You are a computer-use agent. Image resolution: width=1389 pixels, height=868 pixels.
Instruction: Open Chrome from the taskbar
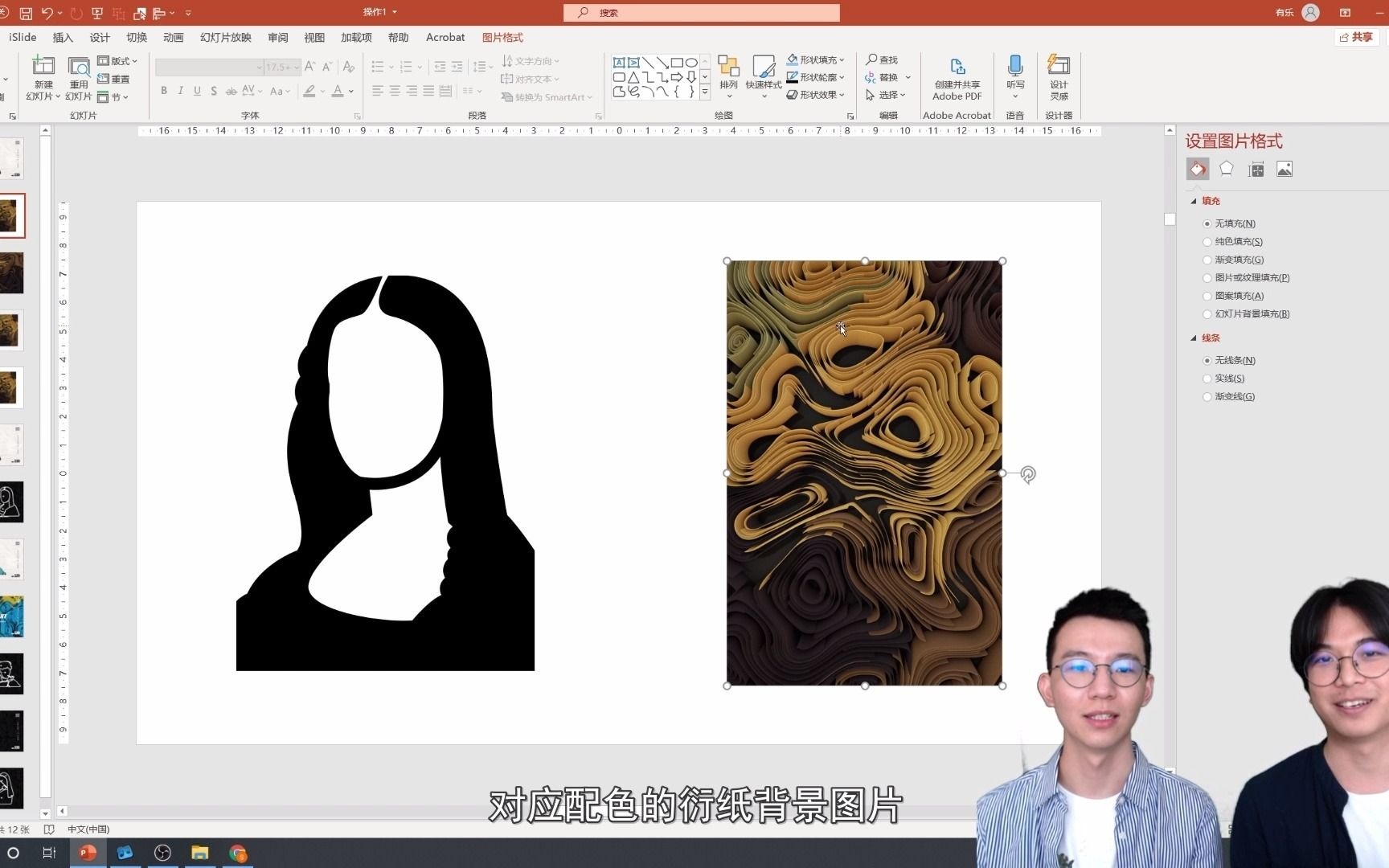237,853
